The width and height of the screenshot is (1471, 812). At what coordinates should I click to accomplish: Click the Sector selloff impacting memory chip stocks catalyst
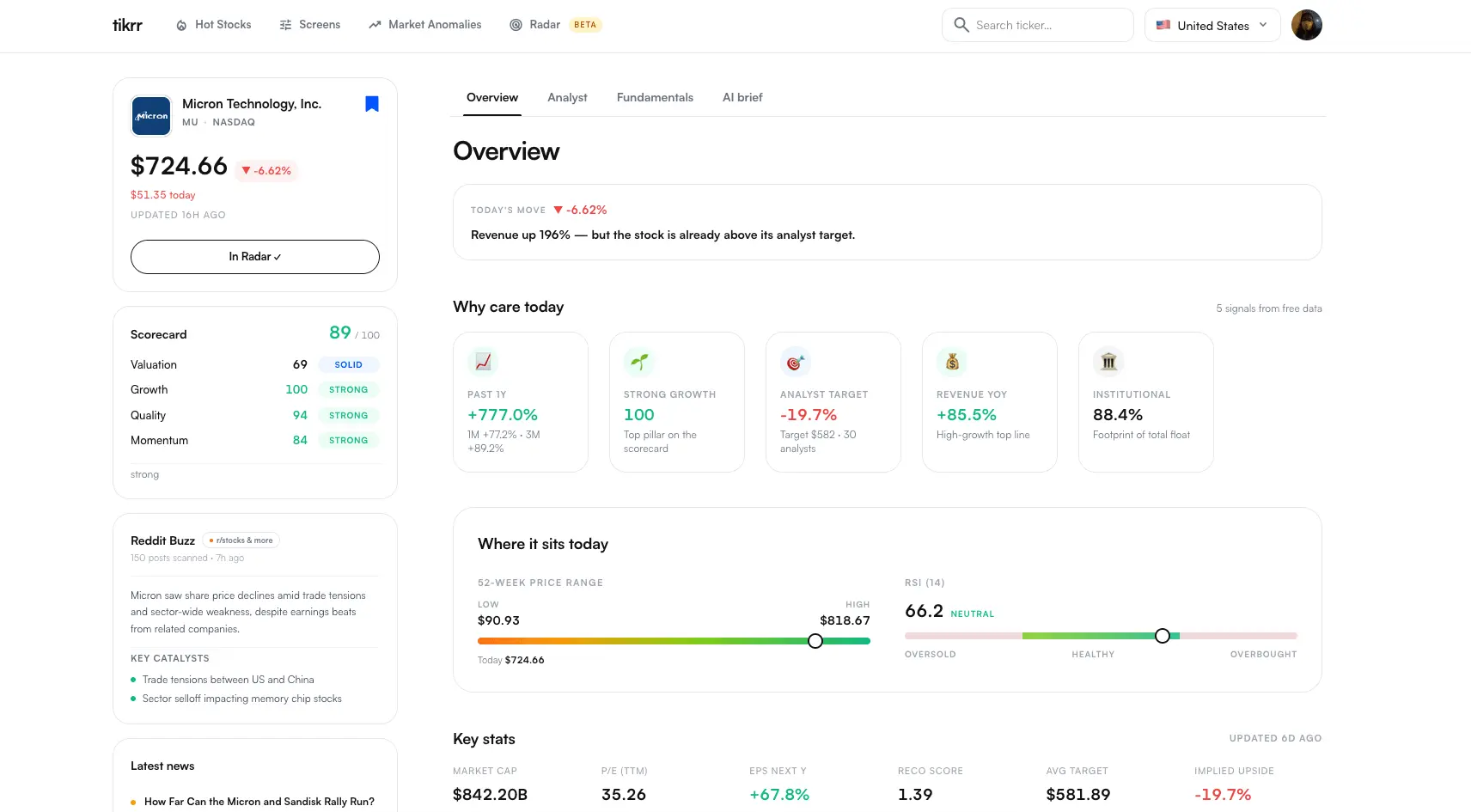pyautogui.click(x=241, y=699)
